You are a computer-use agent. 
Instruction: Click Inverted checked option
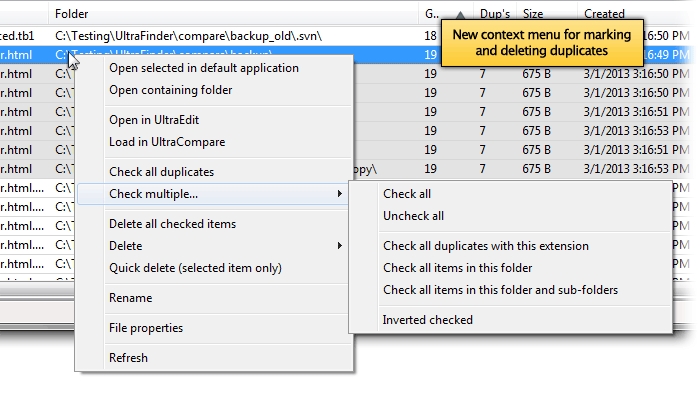[428, 320]
